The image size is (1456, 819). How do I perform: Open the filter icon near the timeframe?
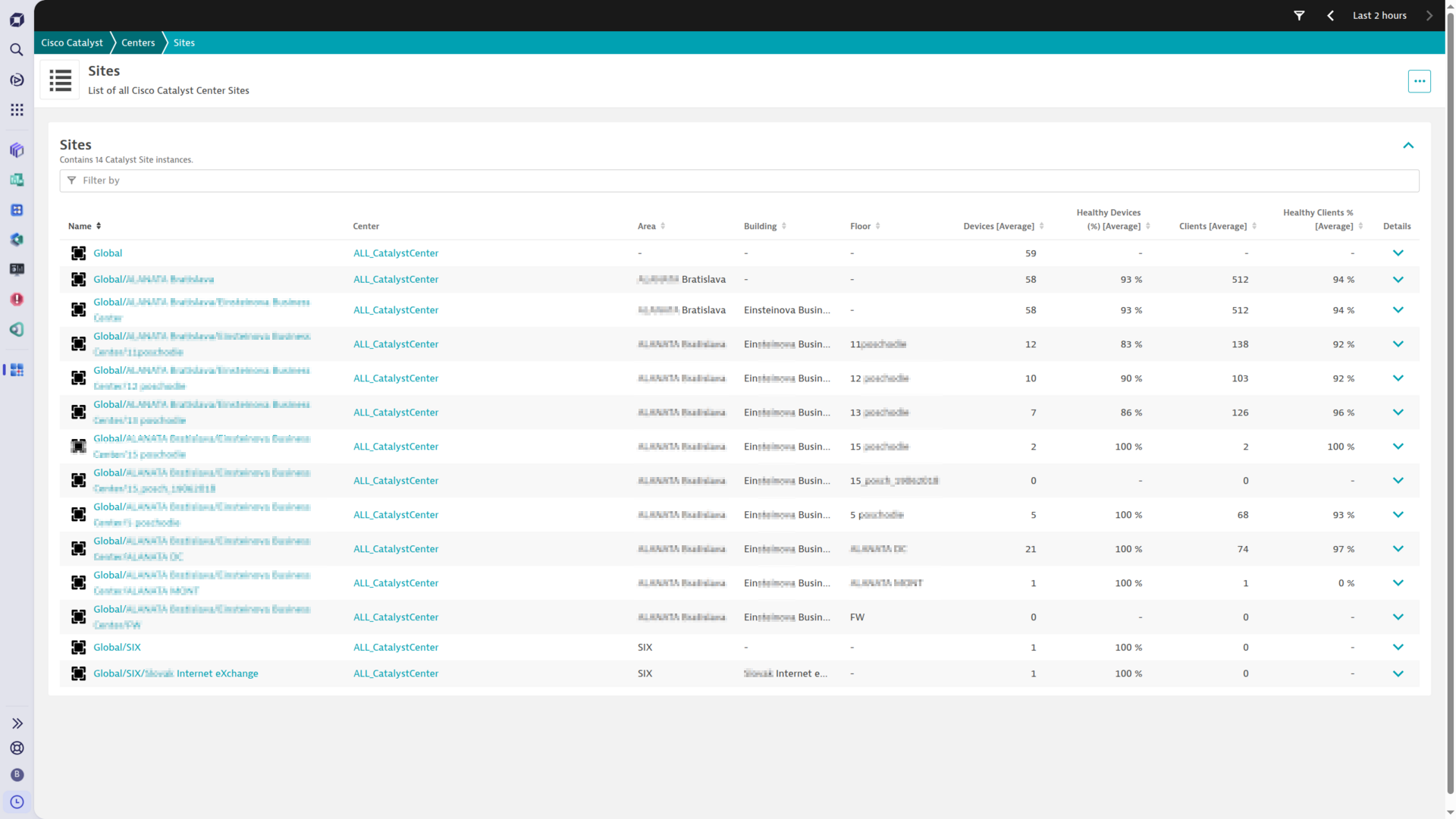1299,15
